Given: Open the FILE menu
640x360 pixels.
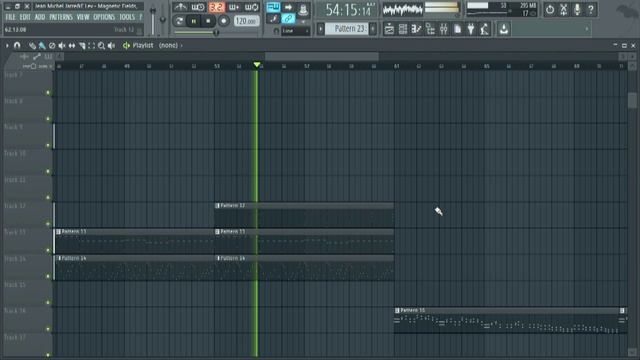Looking at the screenshot, I should pyautogui.click(x=10, y=17).
